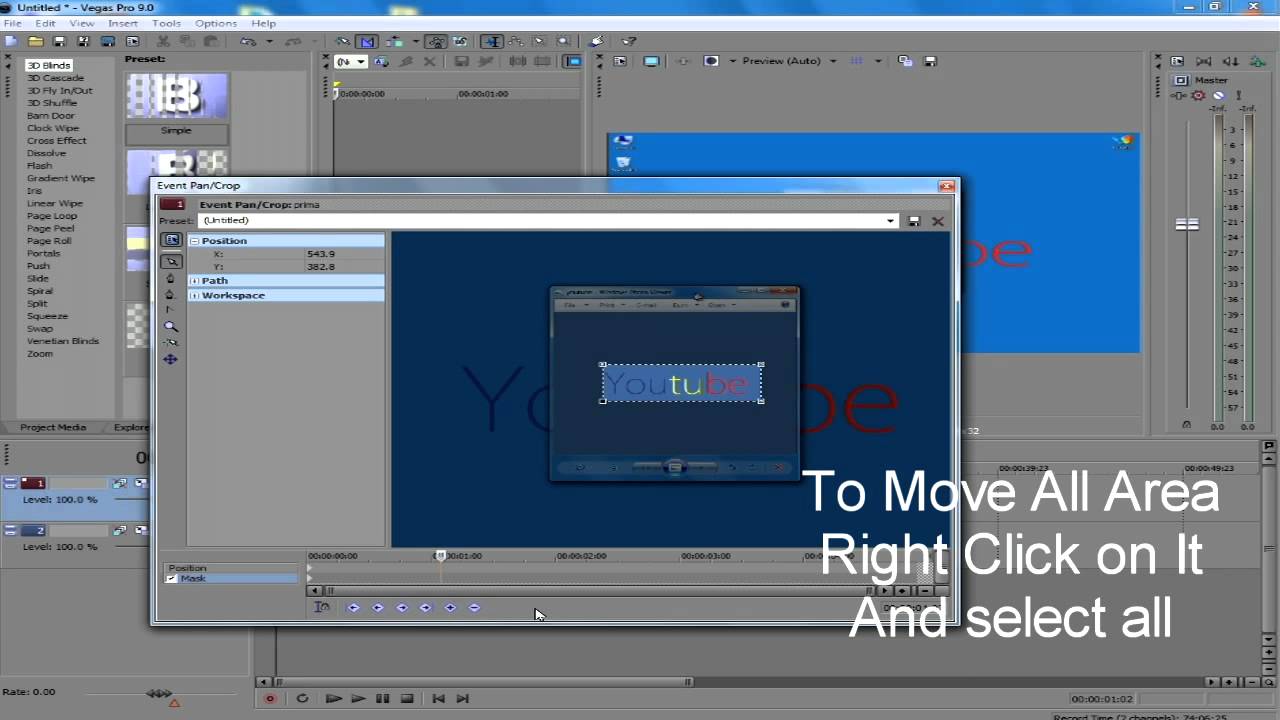Image resolution: width=1280 pixels, height=720 pixels.
Task: Create a new project from main toolbar
Action: [11, 41]
